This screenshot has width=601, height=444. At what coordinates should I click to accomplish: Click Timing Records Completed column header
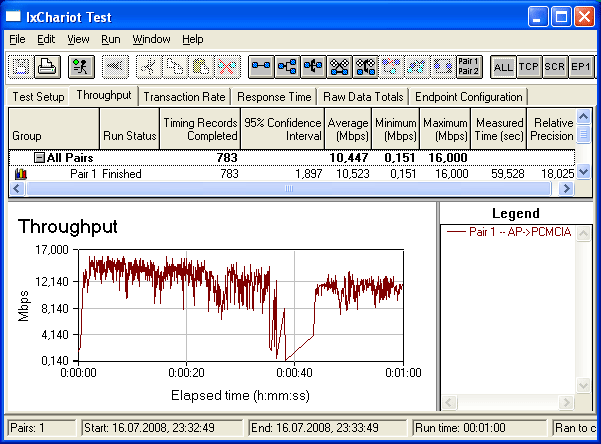point(200,129)
